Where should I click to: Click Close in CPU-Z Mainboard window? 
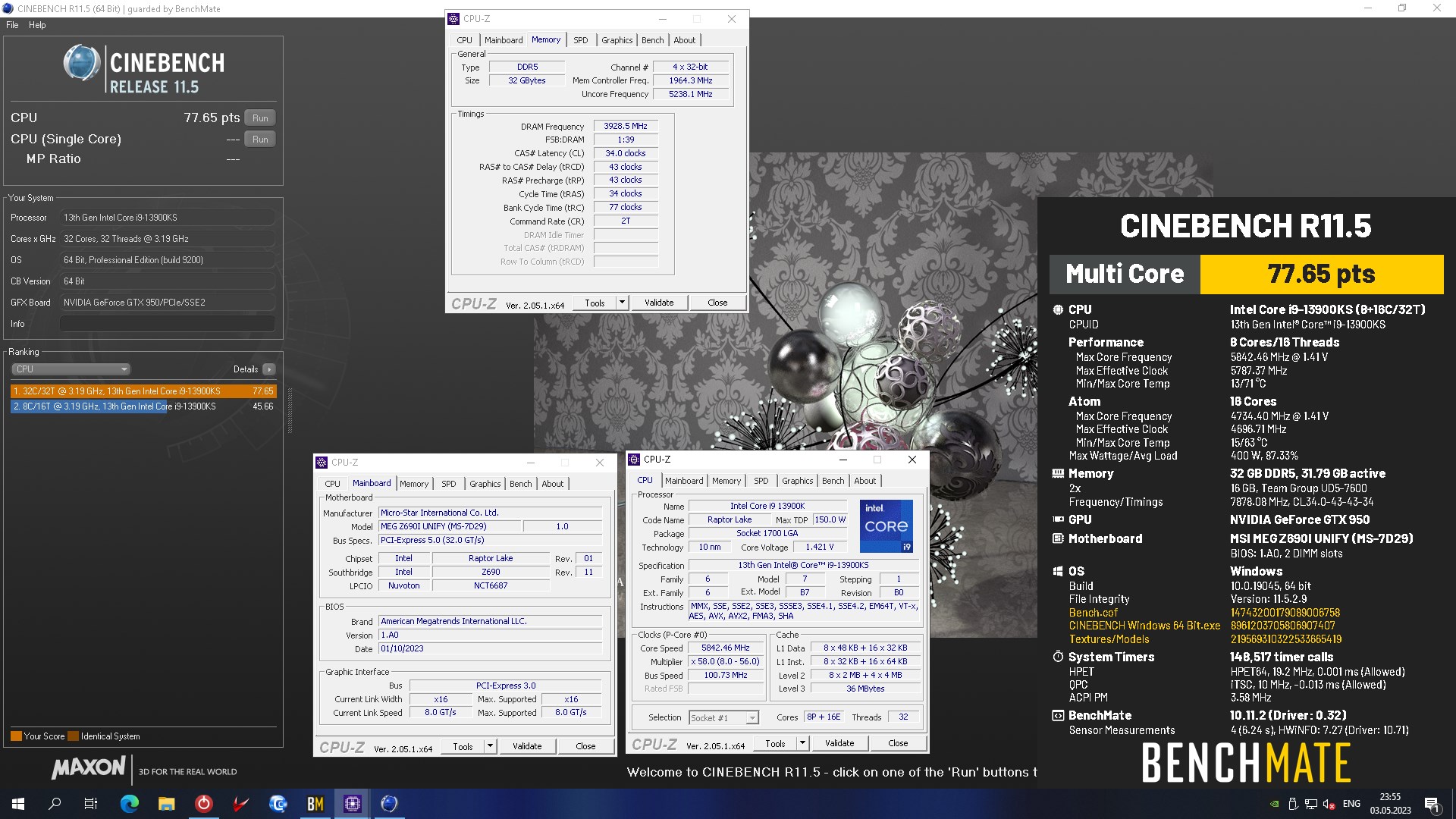[585, 746]
